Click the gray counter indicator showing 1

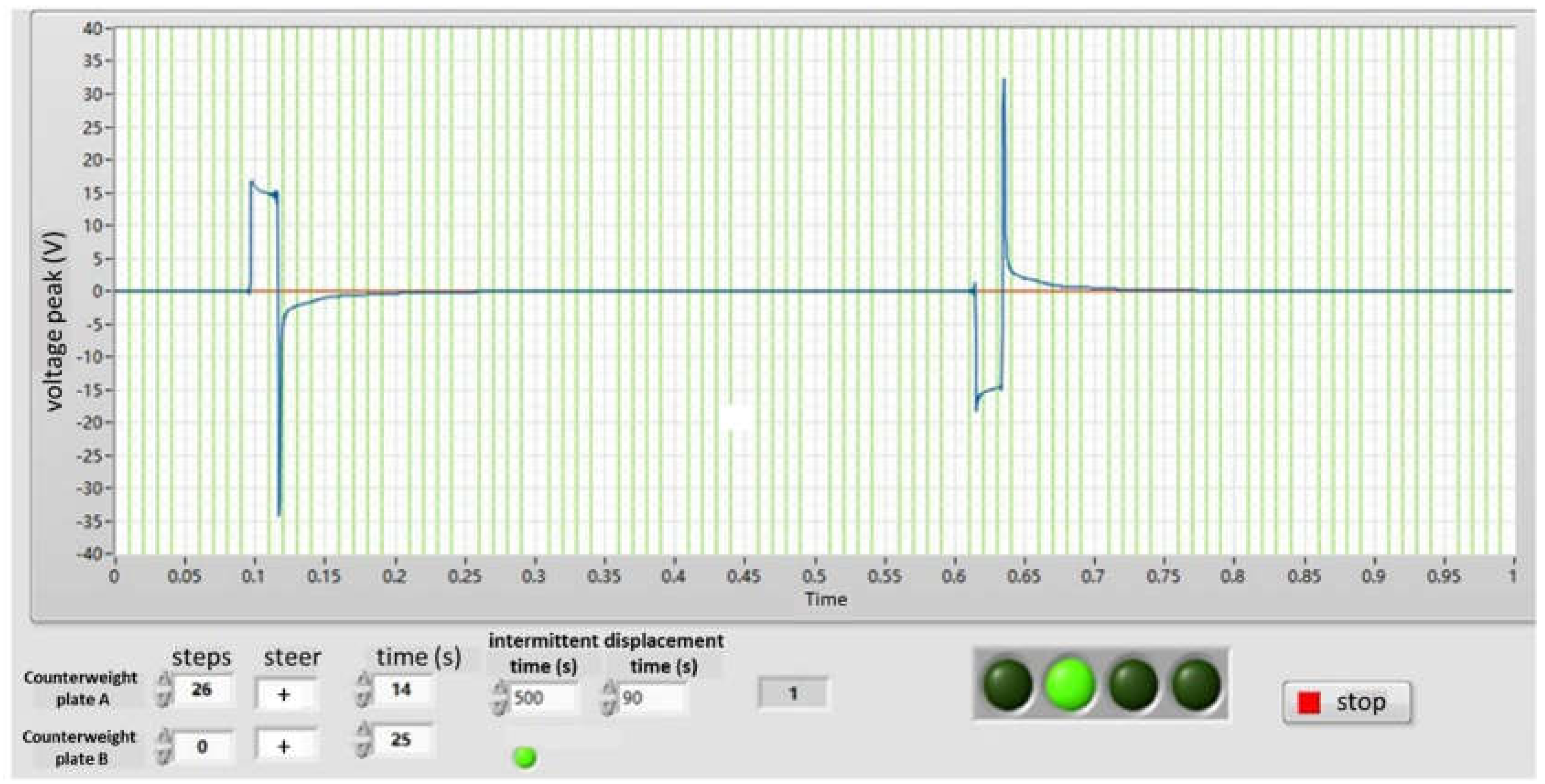(793, 694)
